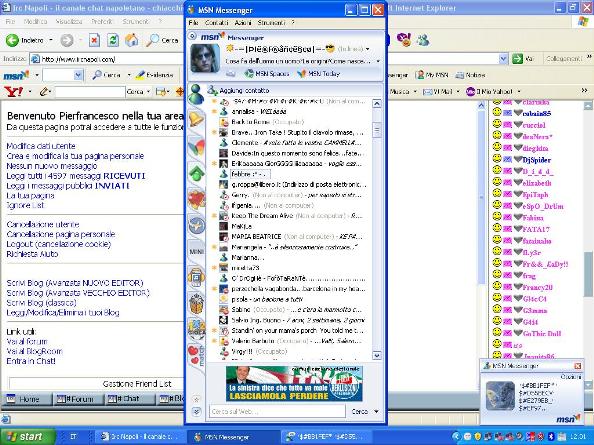Open the red hearts sidebar tab
Image resolution: width=594 pixels, height=445 pixels.
pos(197,199)
